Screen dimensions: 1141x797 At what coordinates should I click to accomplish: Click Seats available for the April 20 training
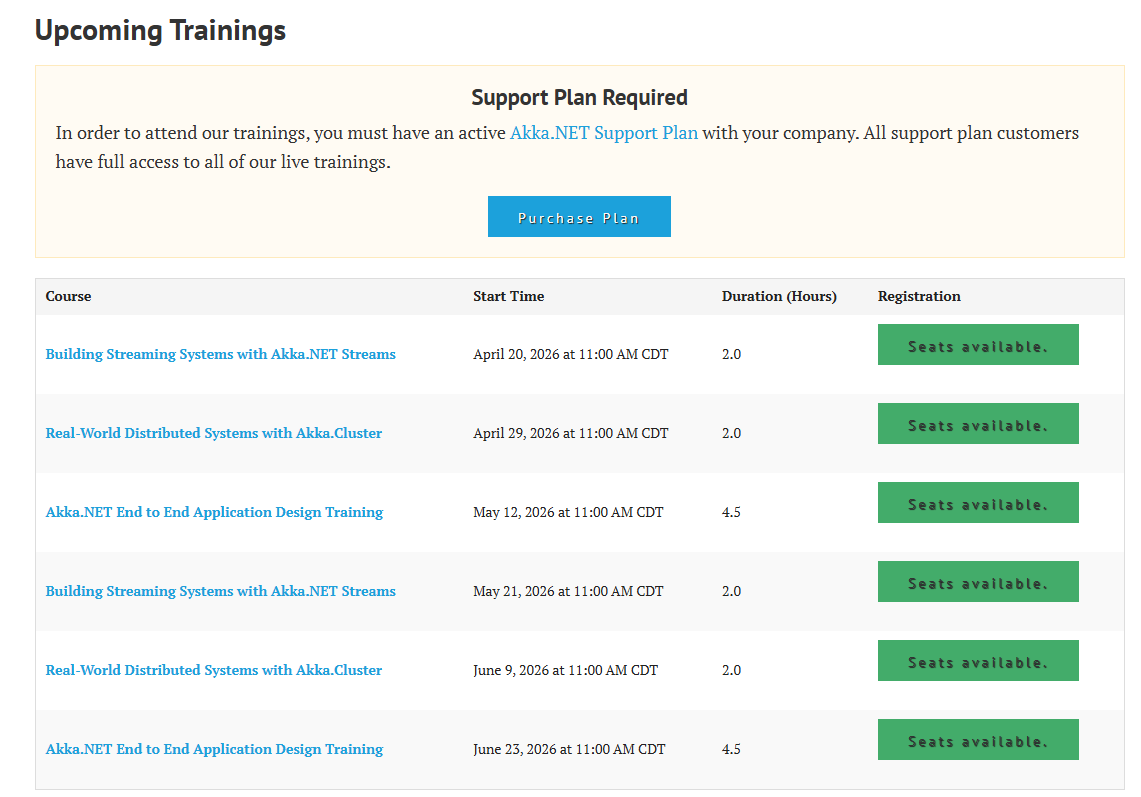(978, 345)
